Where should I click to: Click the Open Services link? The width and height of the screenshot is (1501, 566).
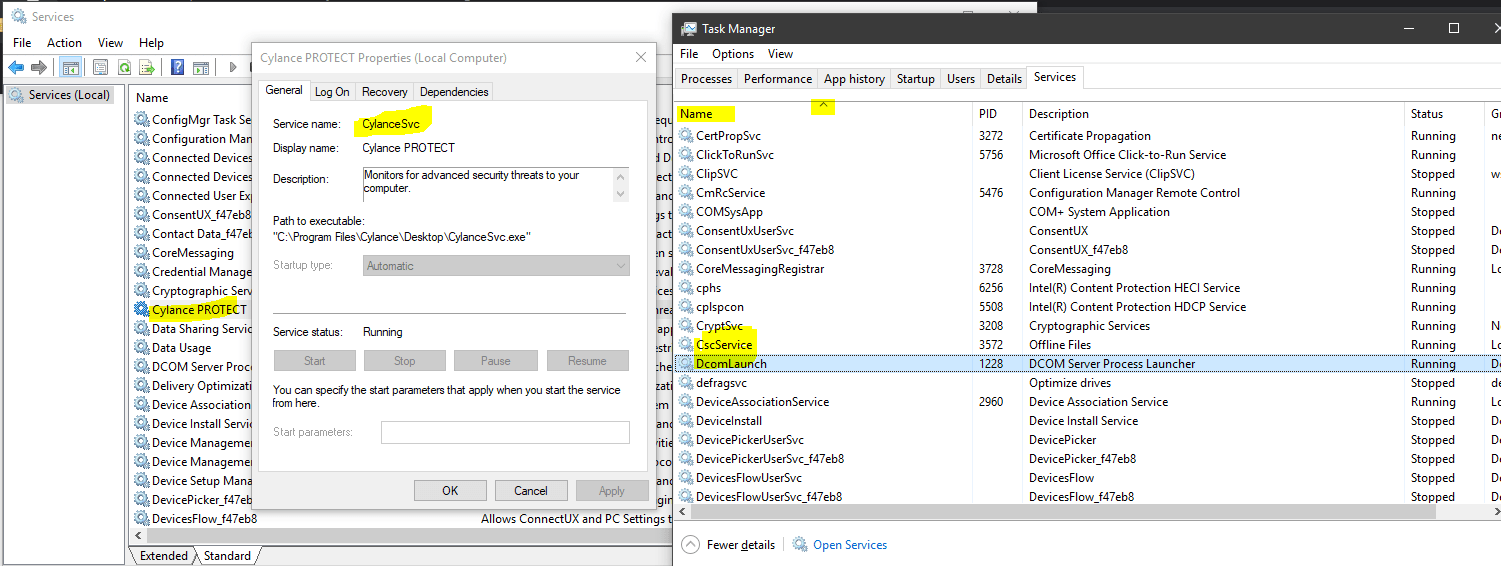850,545
